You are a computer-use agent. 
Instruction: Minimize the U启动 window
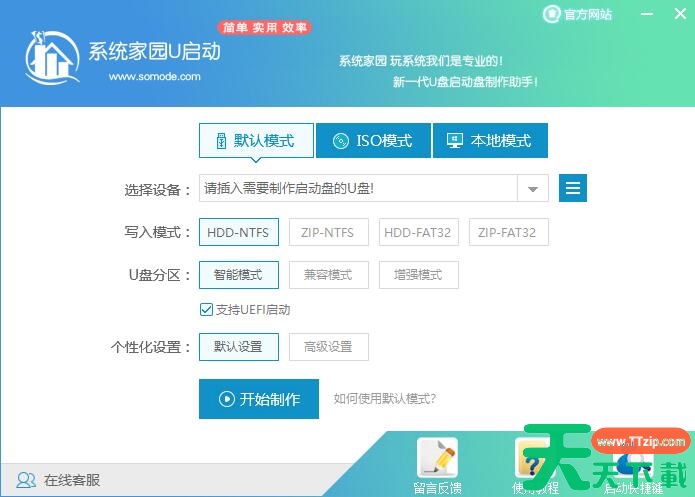coord(648,14)
